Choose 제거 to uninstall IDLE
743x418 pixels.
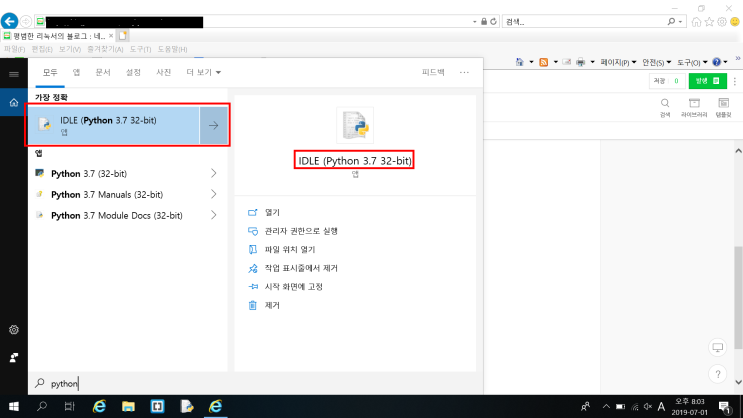click(x=272, y=305)
